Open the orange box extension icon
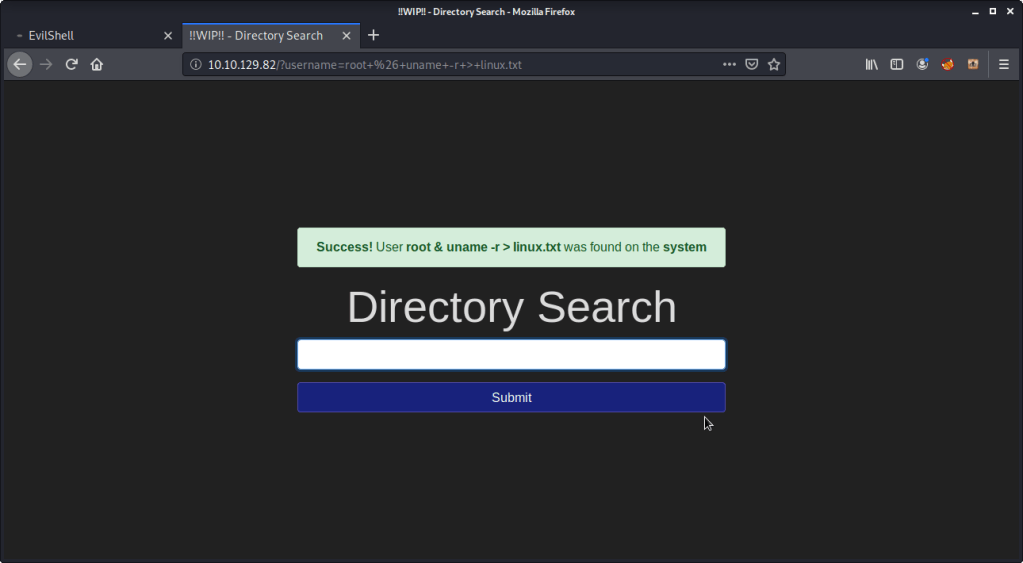1023x563 pixels. [972, 64]
